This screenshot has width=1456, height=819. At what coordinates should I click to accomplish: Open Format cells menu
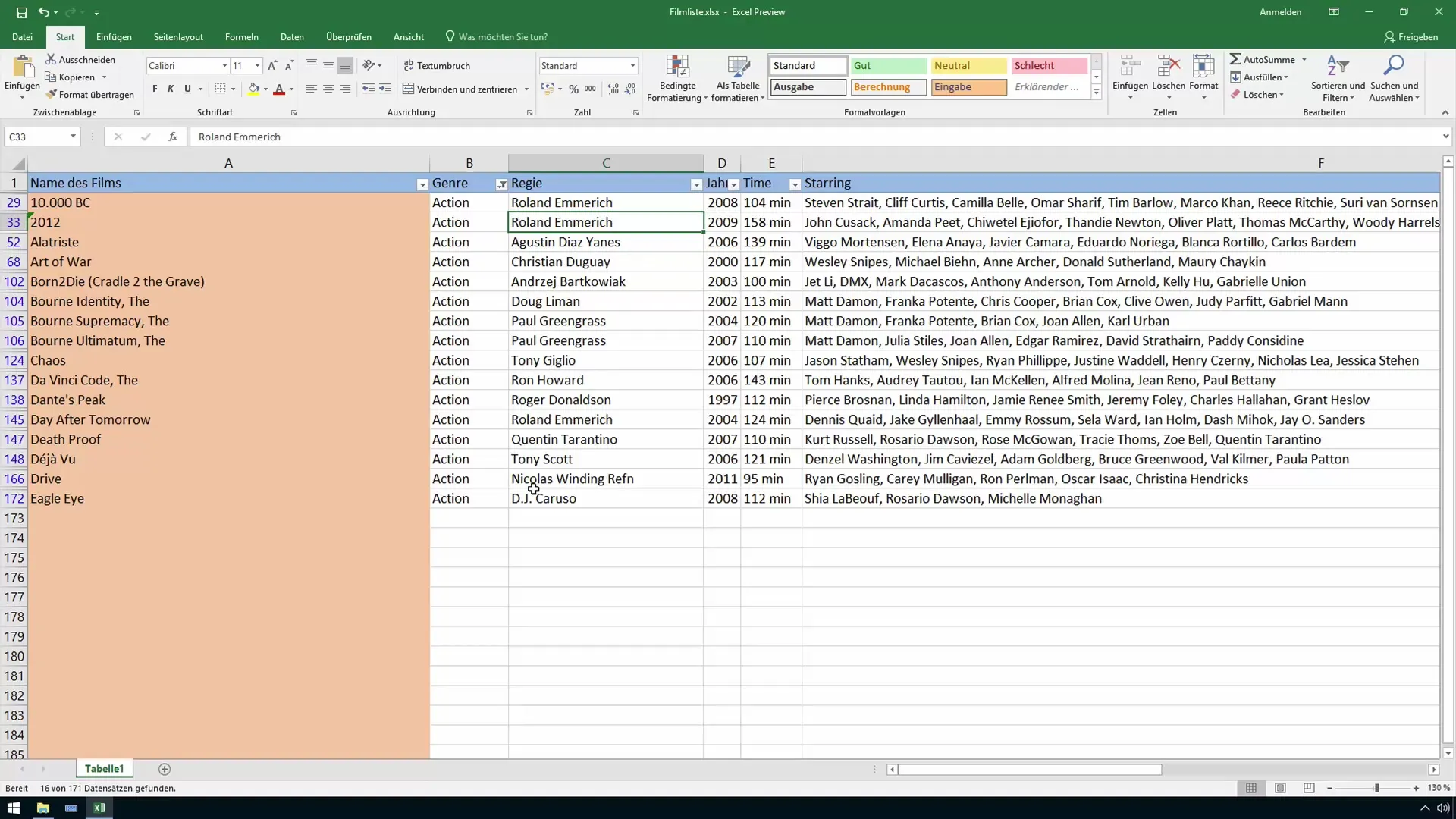[1203, 78]
